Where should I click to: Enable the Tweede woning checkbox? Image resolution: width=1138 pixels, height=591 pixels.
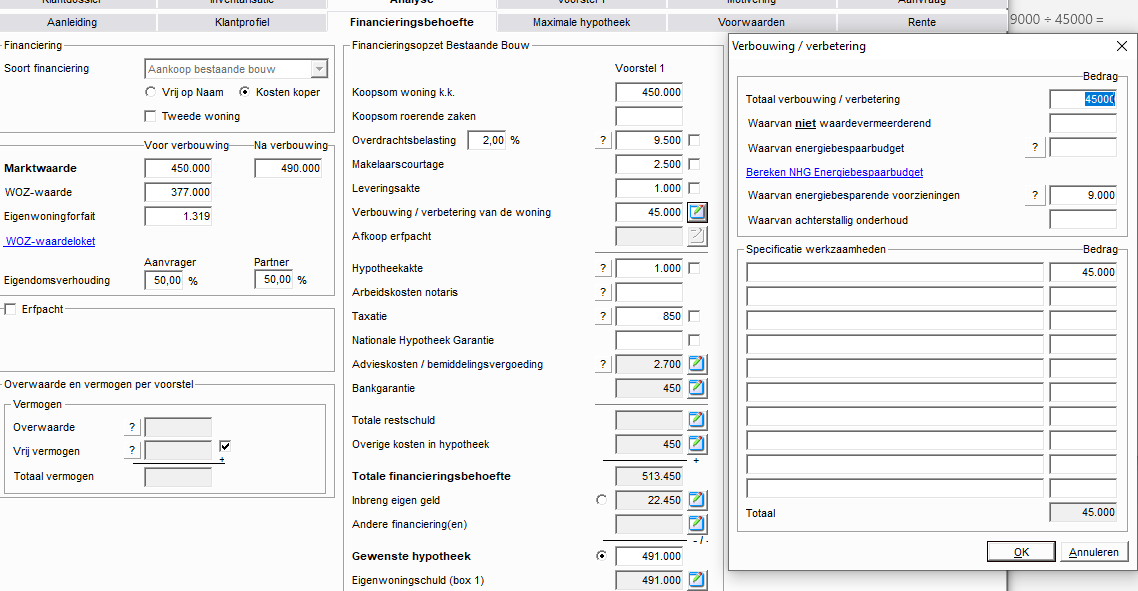[151, 116]
